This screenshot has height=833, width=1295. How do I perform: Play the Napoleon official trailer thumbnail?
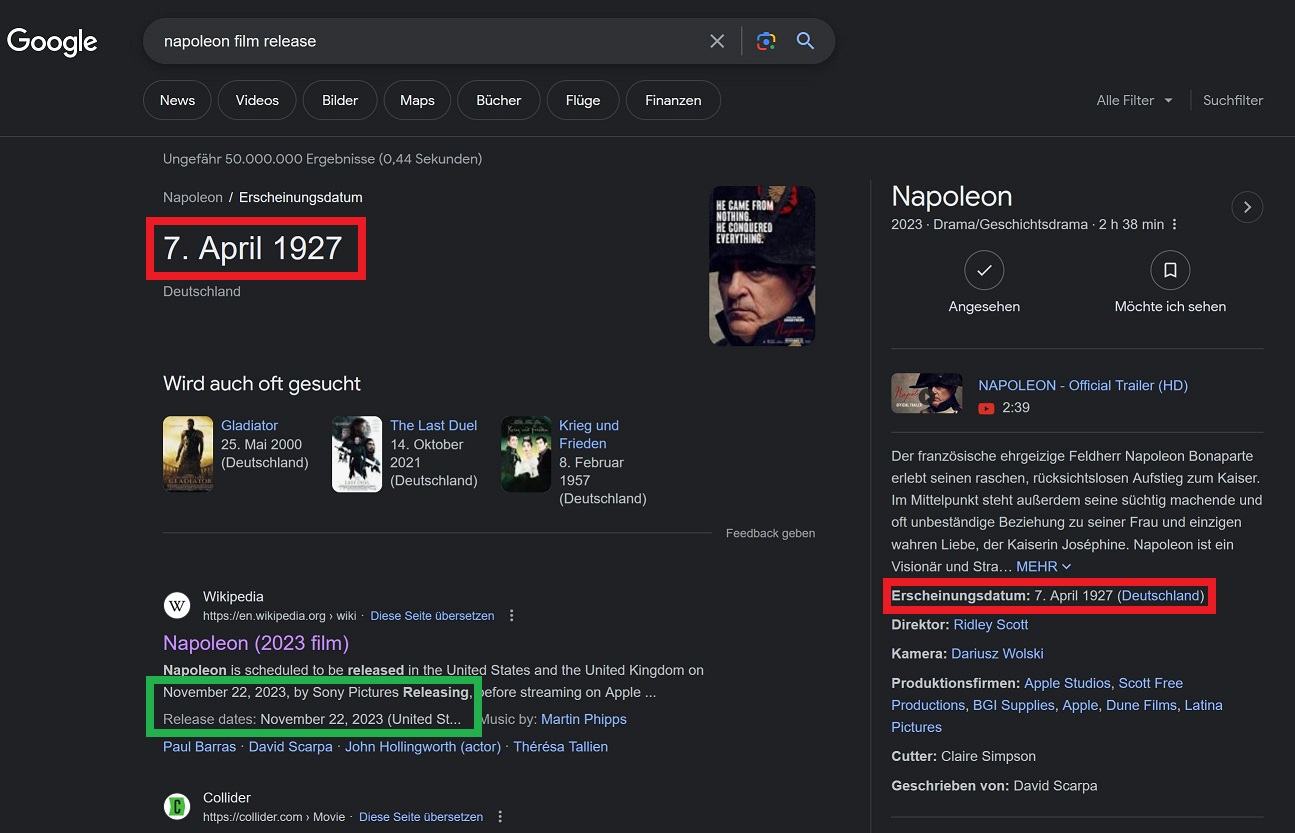(x=926, y=394)
